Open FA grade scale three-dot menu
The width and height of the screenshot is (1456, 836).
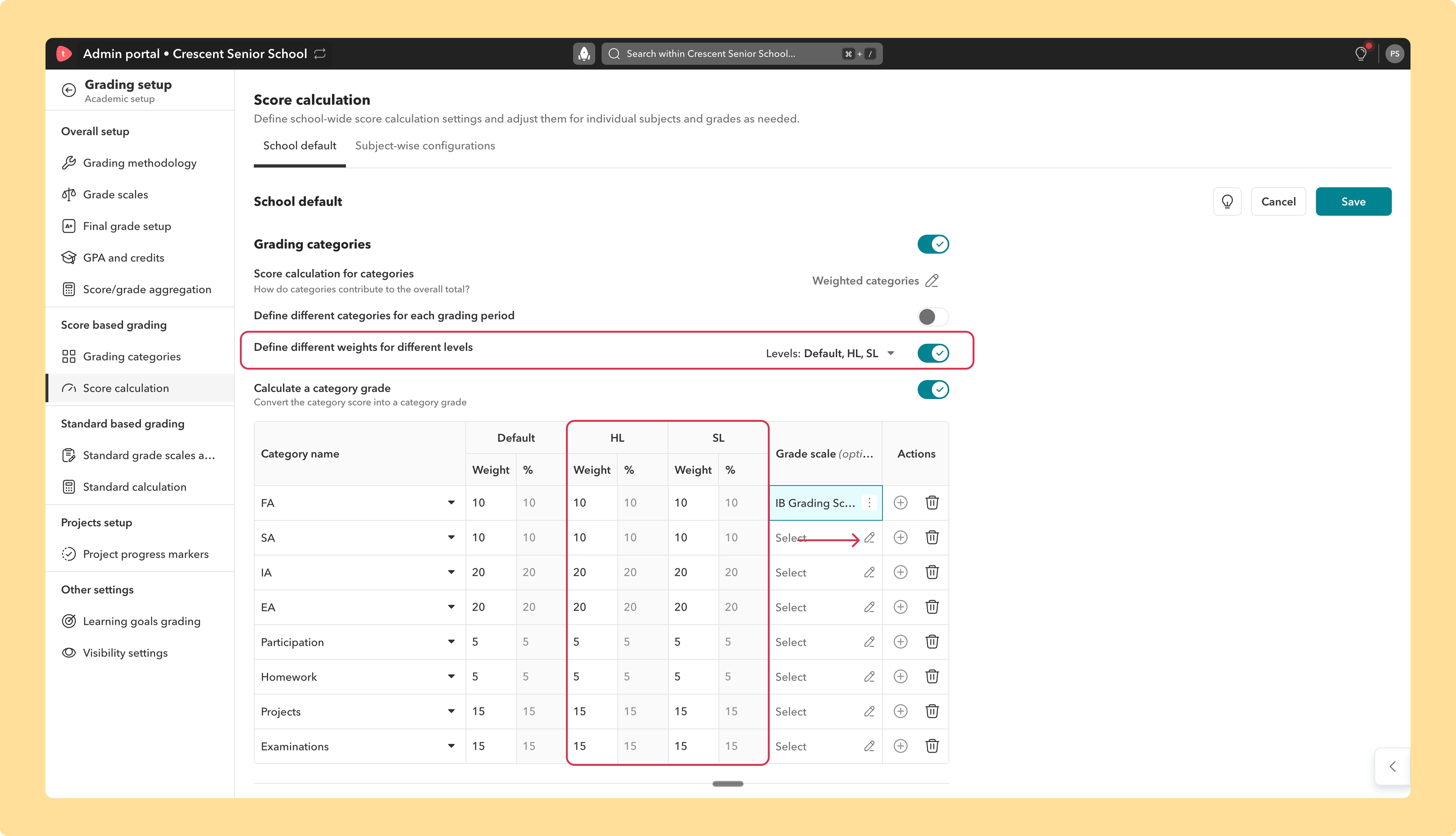point(869,503)
